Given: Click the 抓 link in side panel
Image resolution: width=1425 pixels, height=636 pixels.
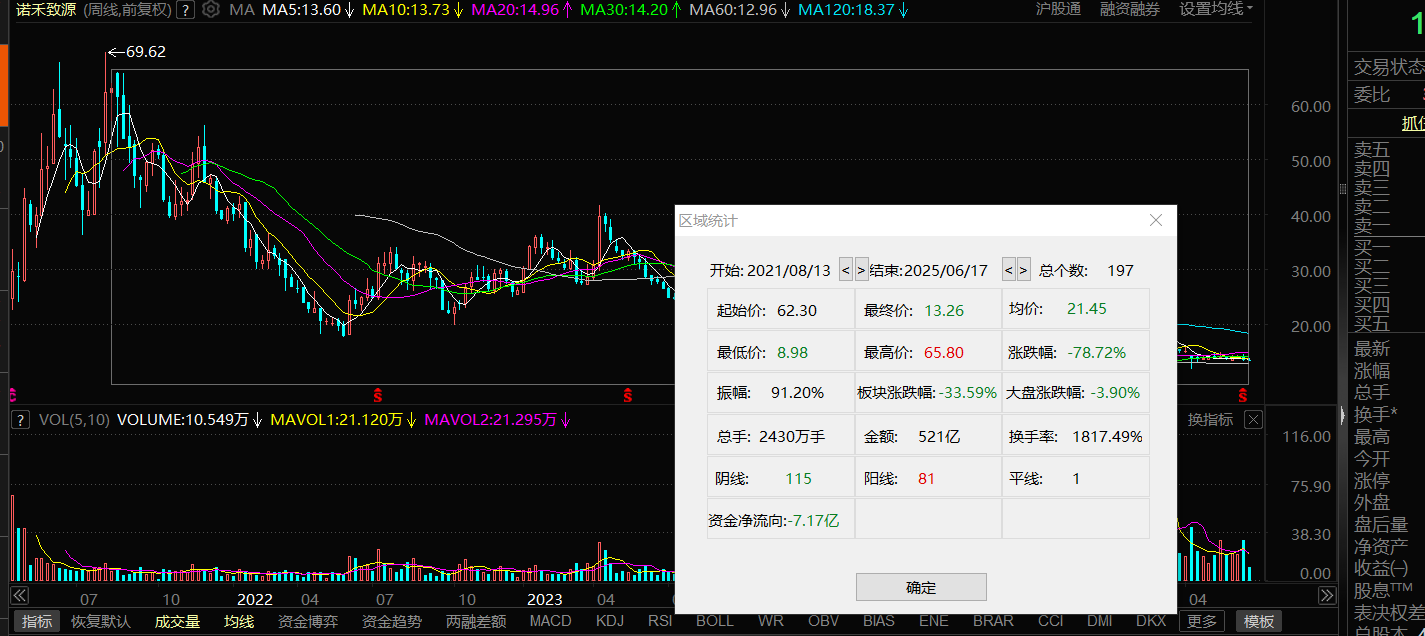Looking at the screenshot, I should tap(1413, 124).
